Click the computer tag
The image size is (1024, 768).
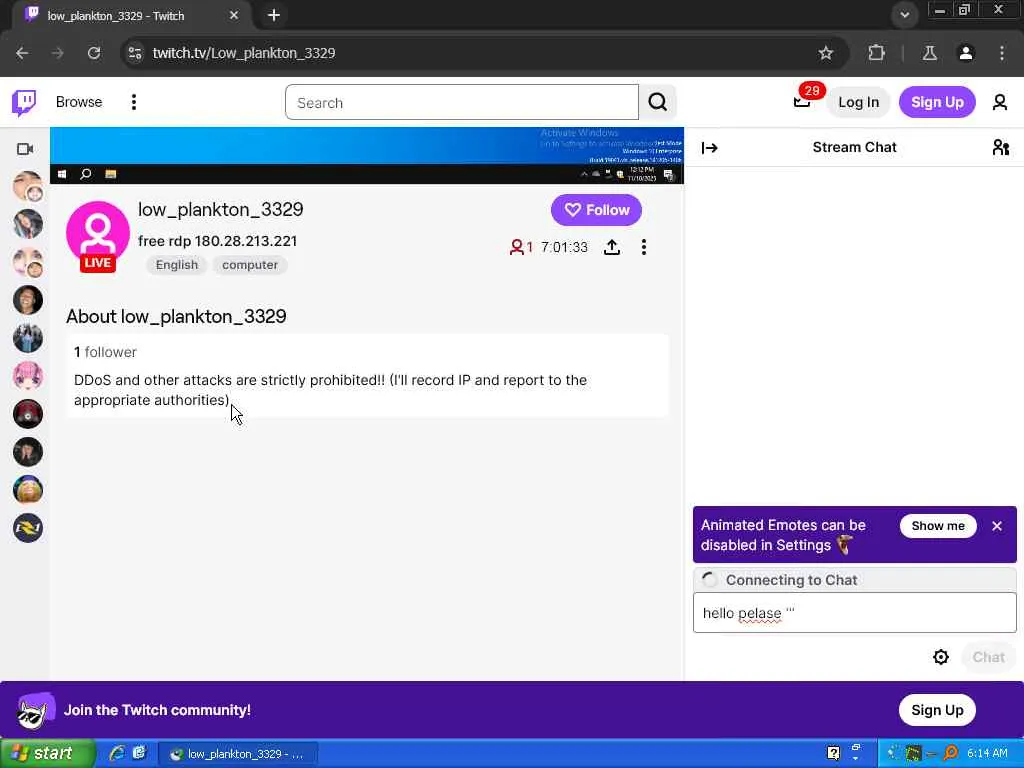[x=249, y=264]
